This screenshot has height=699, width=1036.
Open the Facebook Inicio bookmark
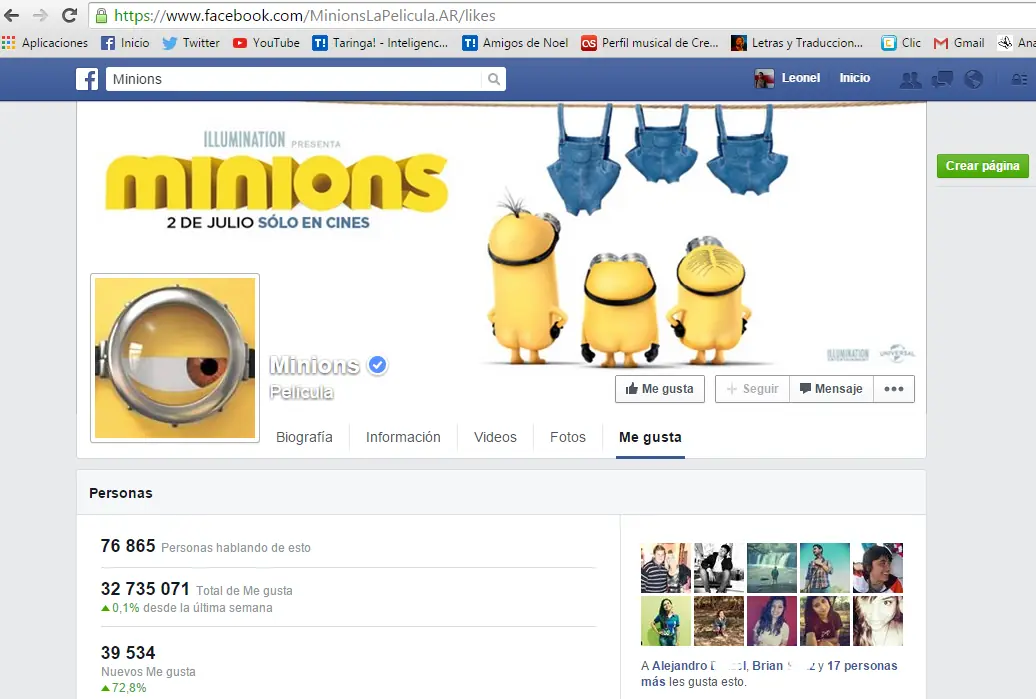pos(125,43)
